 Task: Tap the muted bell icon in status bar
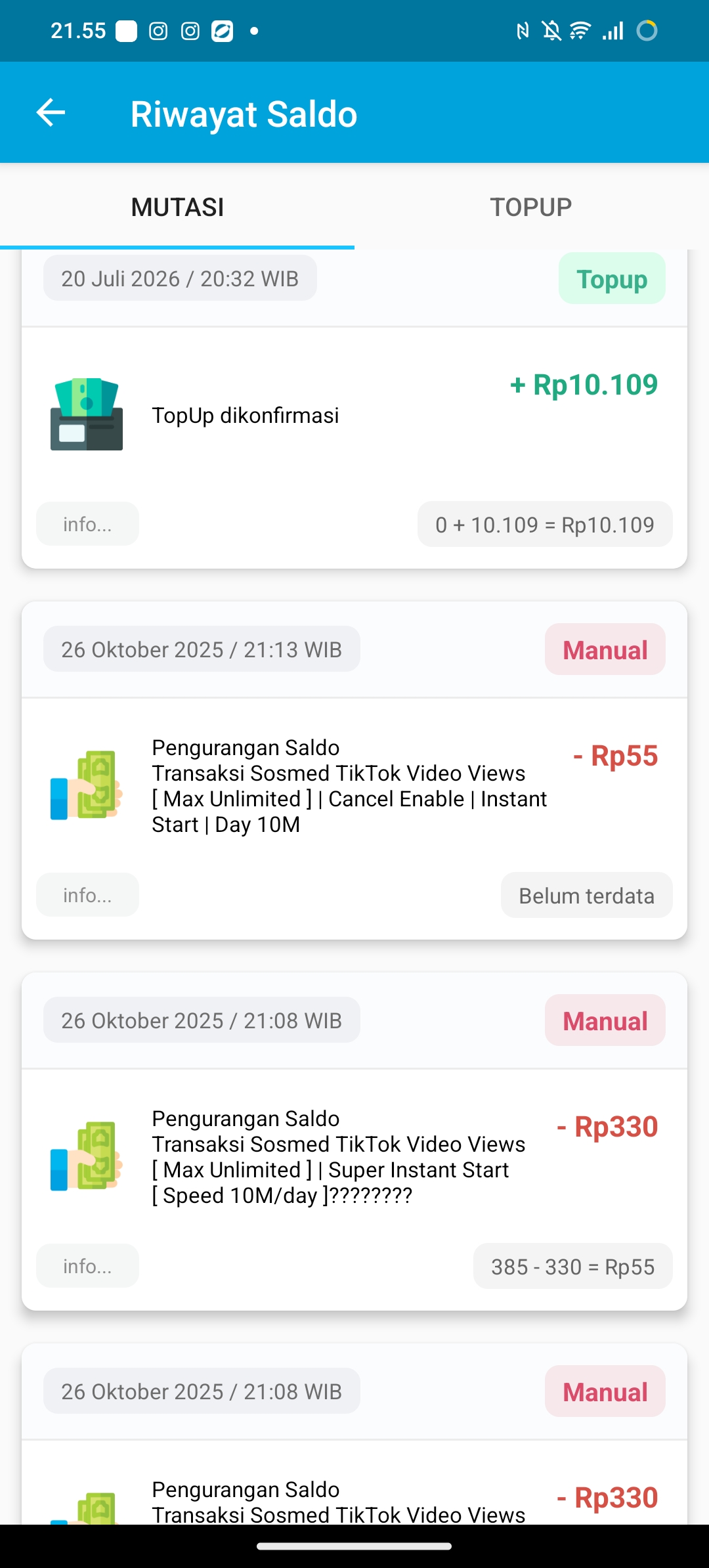551,31
